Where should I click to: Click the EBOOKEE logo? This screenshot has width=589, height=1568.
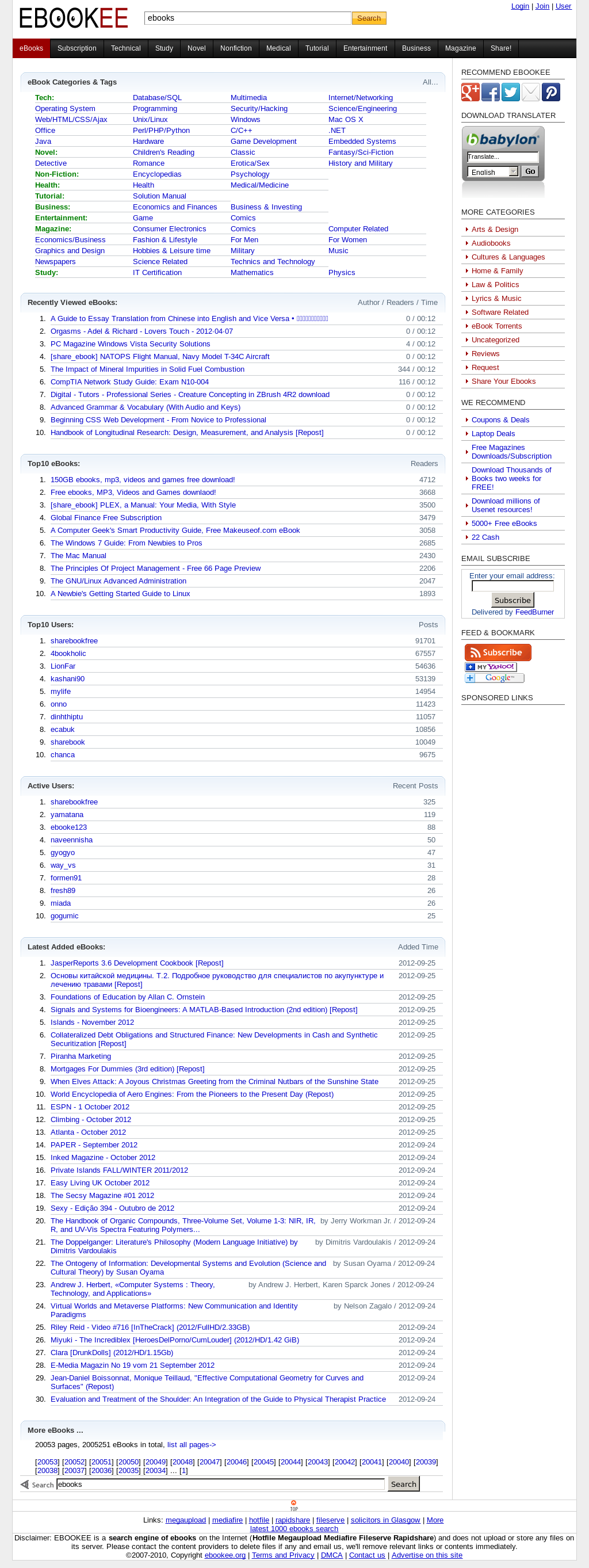[x=74, y=18]
